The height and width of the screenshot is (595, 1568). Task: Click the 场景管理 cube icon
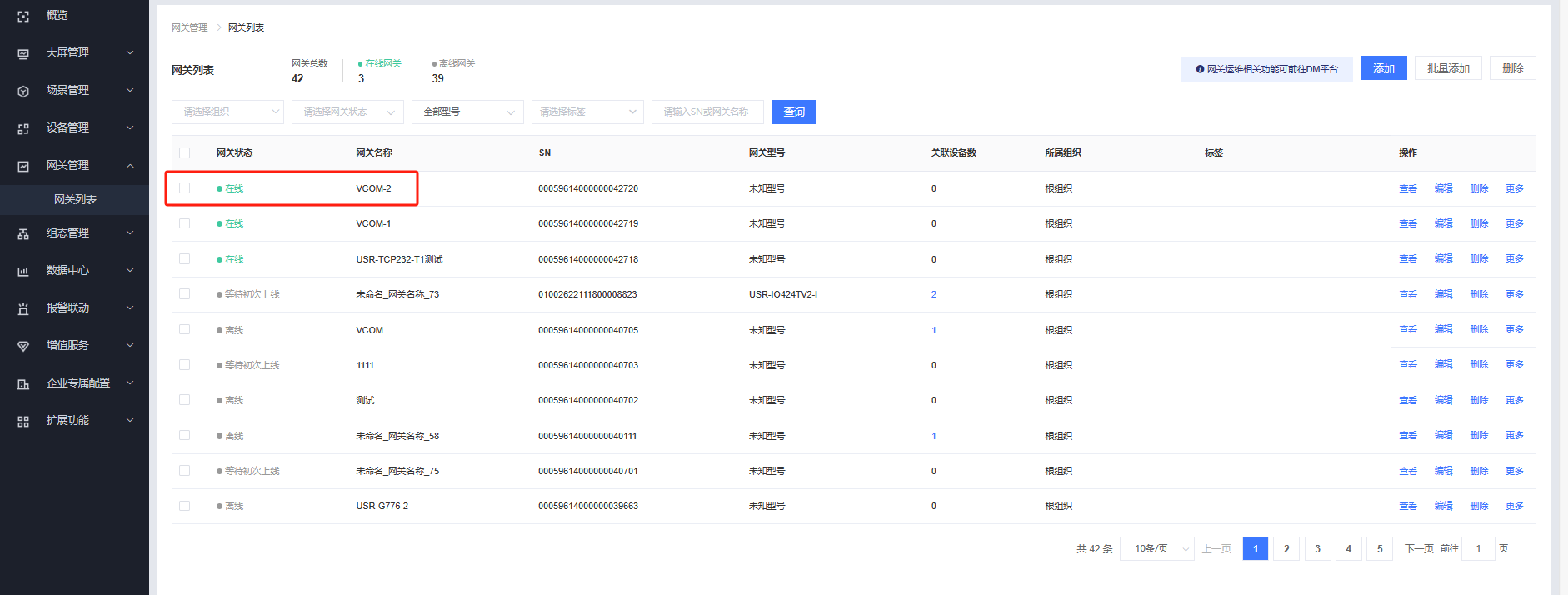tap(23, 91)
